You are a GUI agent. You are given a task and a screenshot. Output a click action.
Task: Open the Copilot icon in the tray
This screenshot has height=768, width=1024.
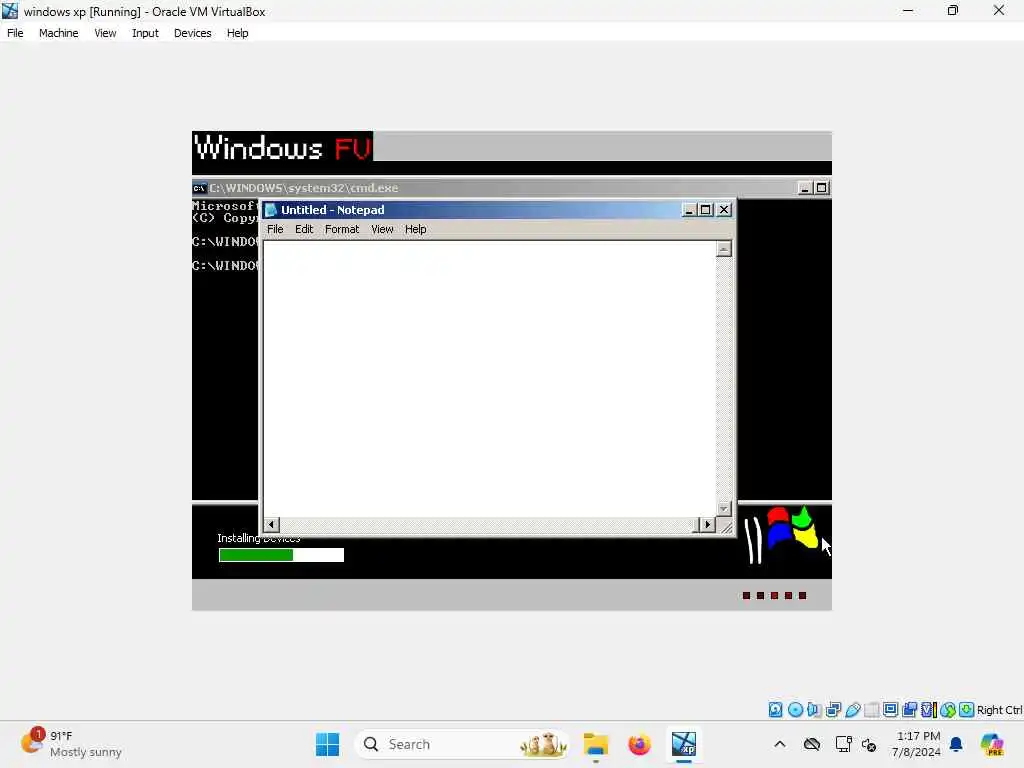pyautogui.click(x=991, y=744)
